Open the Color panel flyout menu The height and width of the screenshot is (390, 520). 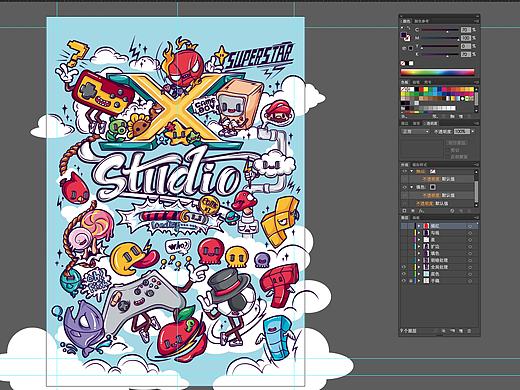click(477, 21)
